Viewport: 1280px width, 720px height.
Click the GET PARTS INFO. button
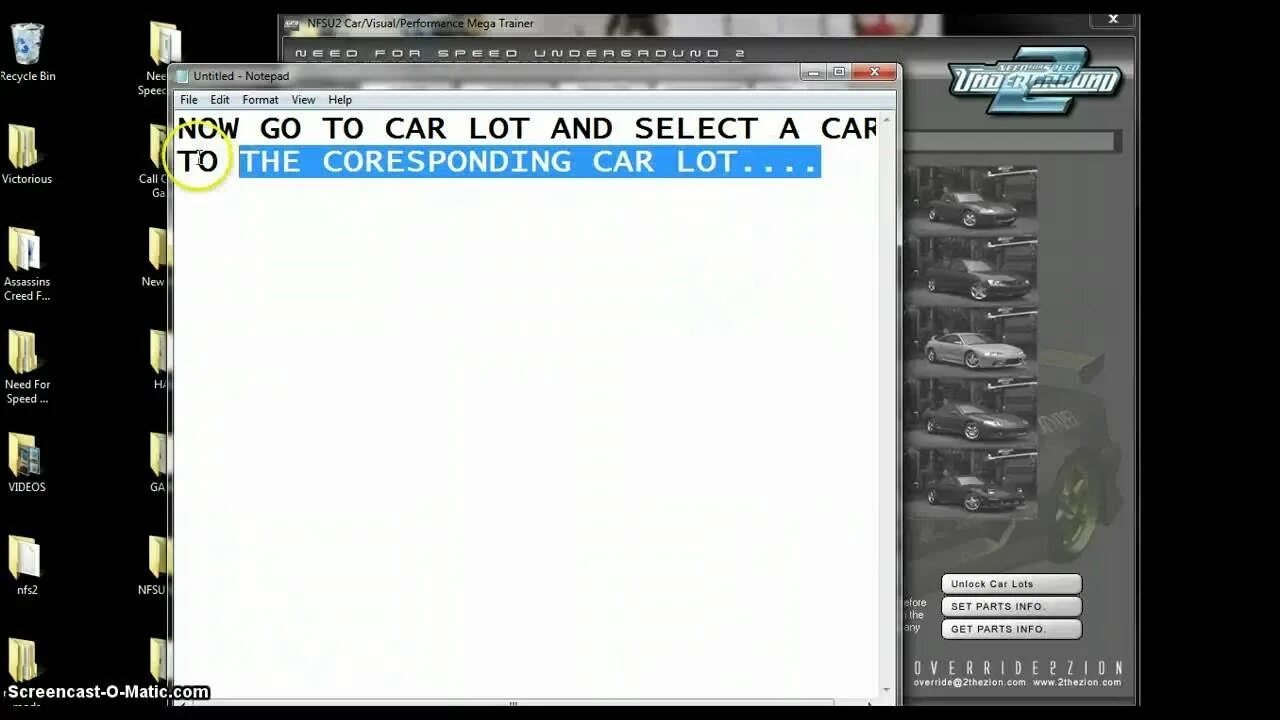tap(1011, 629)
